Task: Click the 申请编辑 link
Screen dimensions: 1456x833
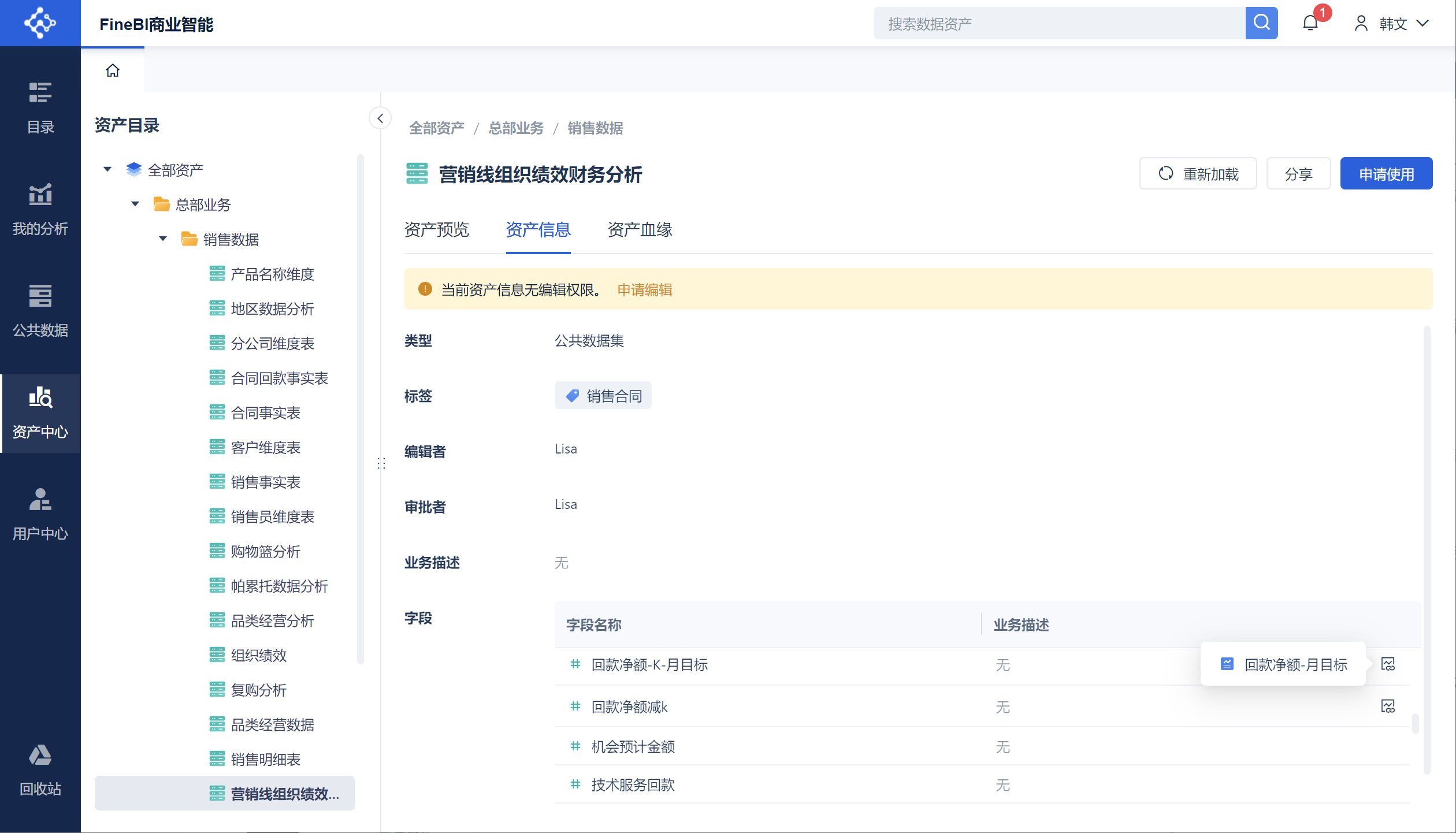Action: tap(645, 289)
